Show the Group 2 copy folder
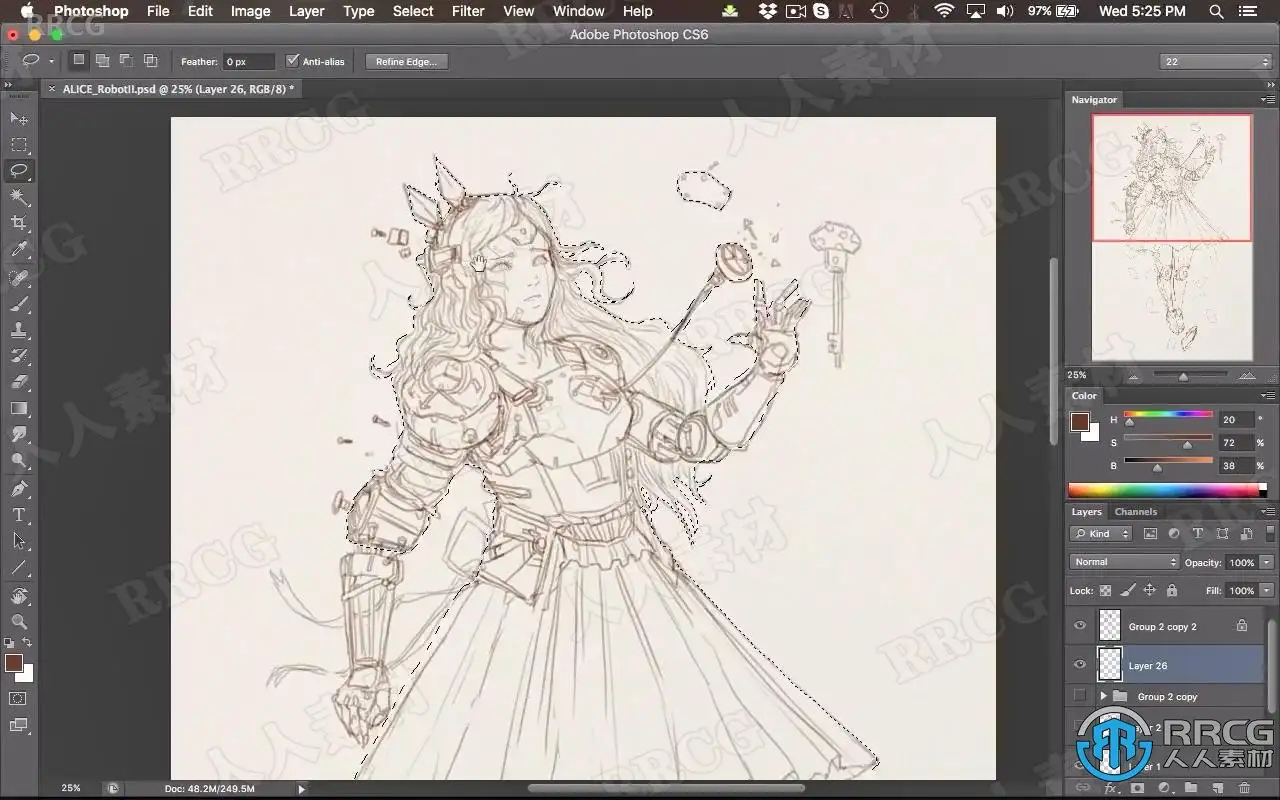The width and height of the screenshot is (1280, 800). click(1079, 696)
